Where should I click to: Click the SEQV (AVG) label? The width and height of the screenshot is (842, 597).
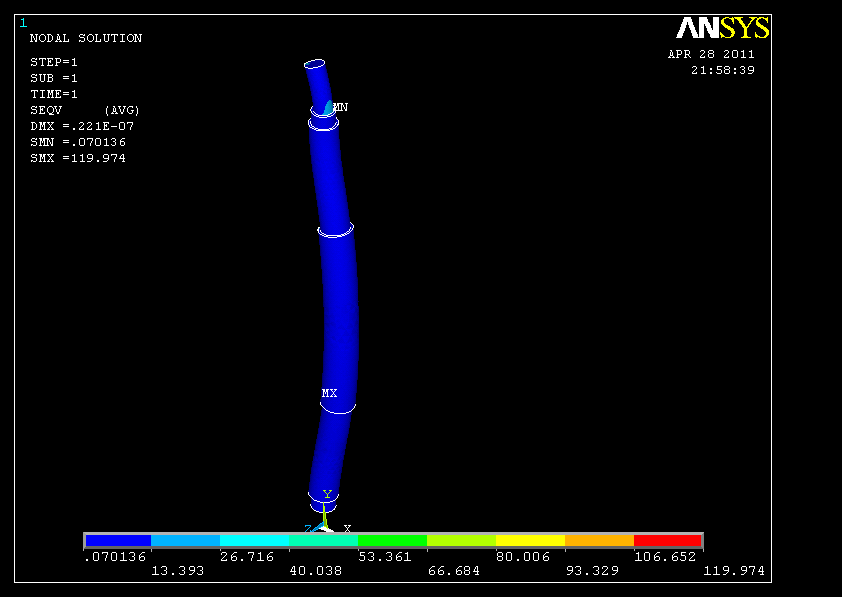(85, 110)
